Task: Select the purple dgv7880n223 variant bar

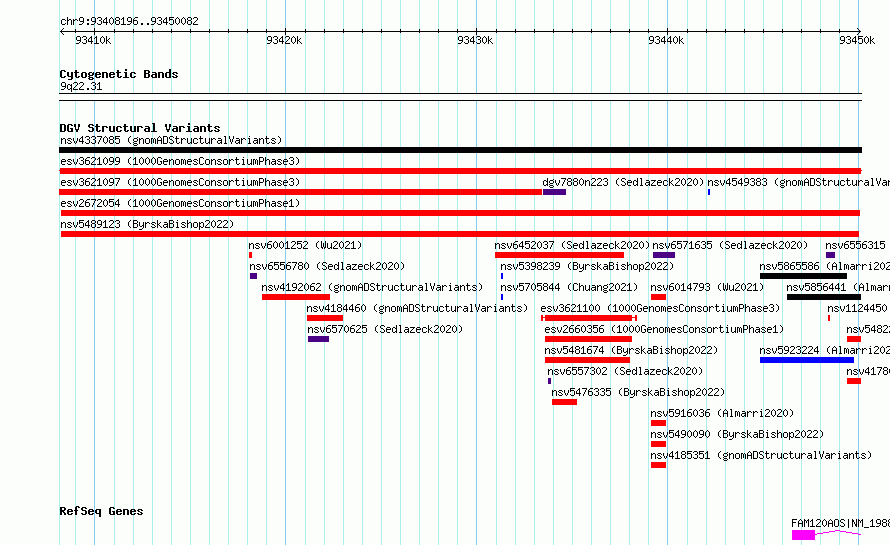Action: [x=555, y=192]
